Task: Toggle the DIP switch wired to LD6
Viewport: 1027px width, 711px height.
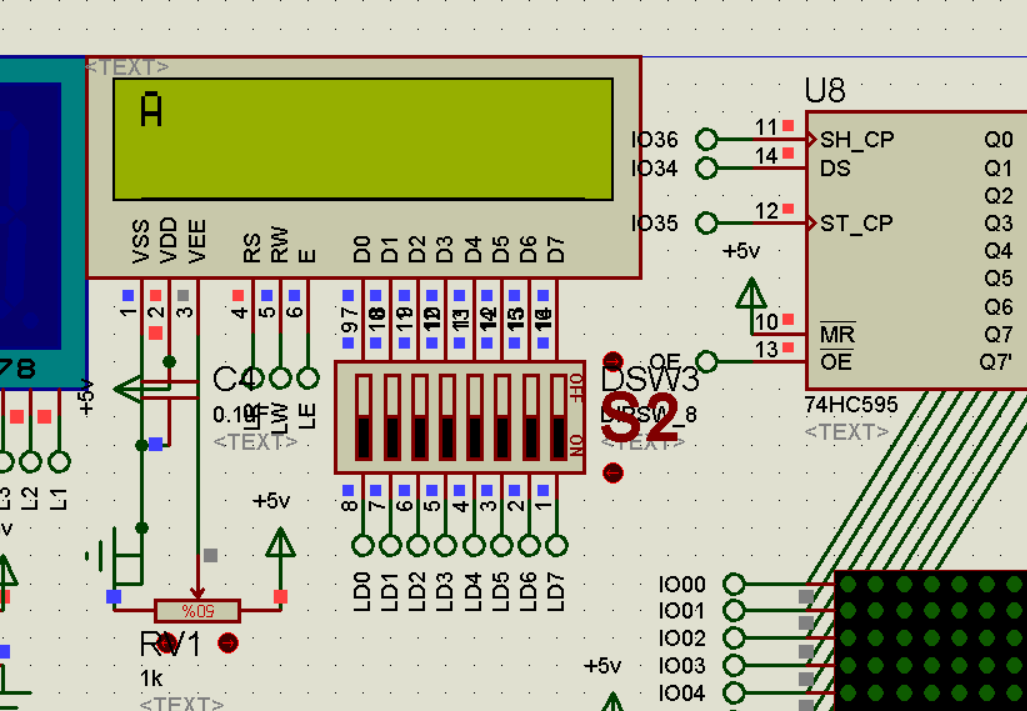Action: [531, 417]
